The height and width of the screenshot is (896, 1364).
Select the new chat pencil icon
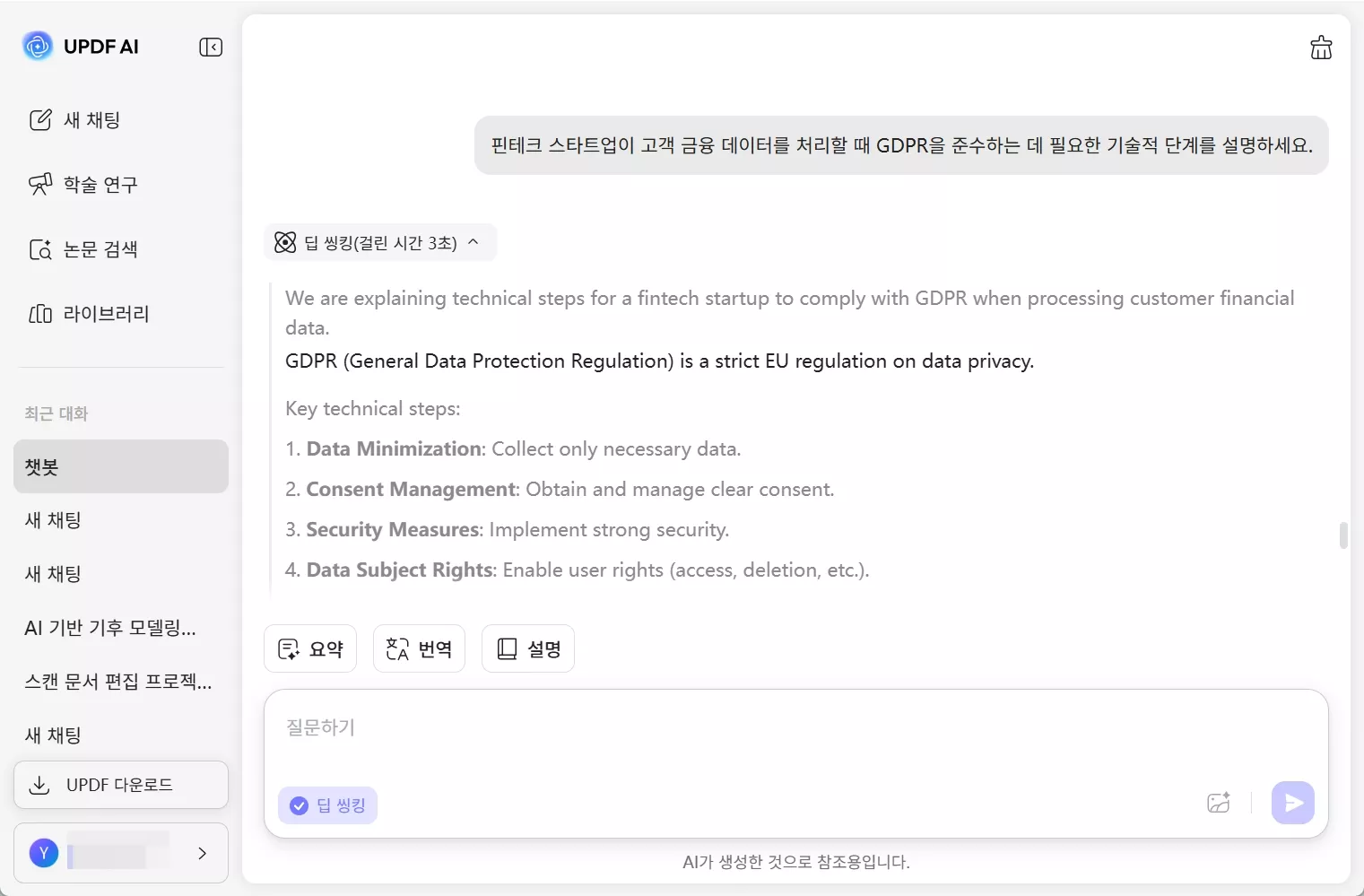(41, 119)
